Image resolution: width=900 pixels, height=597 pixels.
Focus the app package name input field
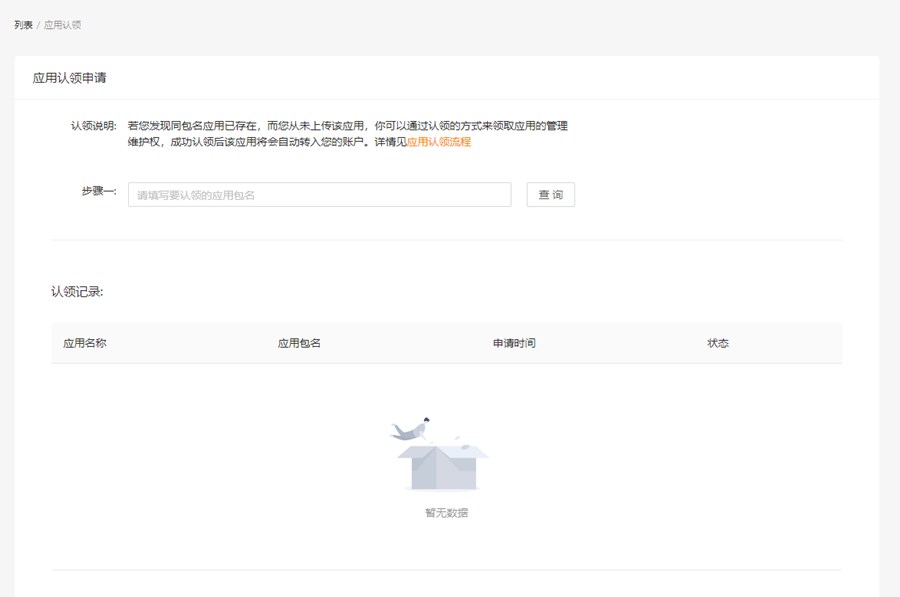pyautogui.click(x=319, y=195)
